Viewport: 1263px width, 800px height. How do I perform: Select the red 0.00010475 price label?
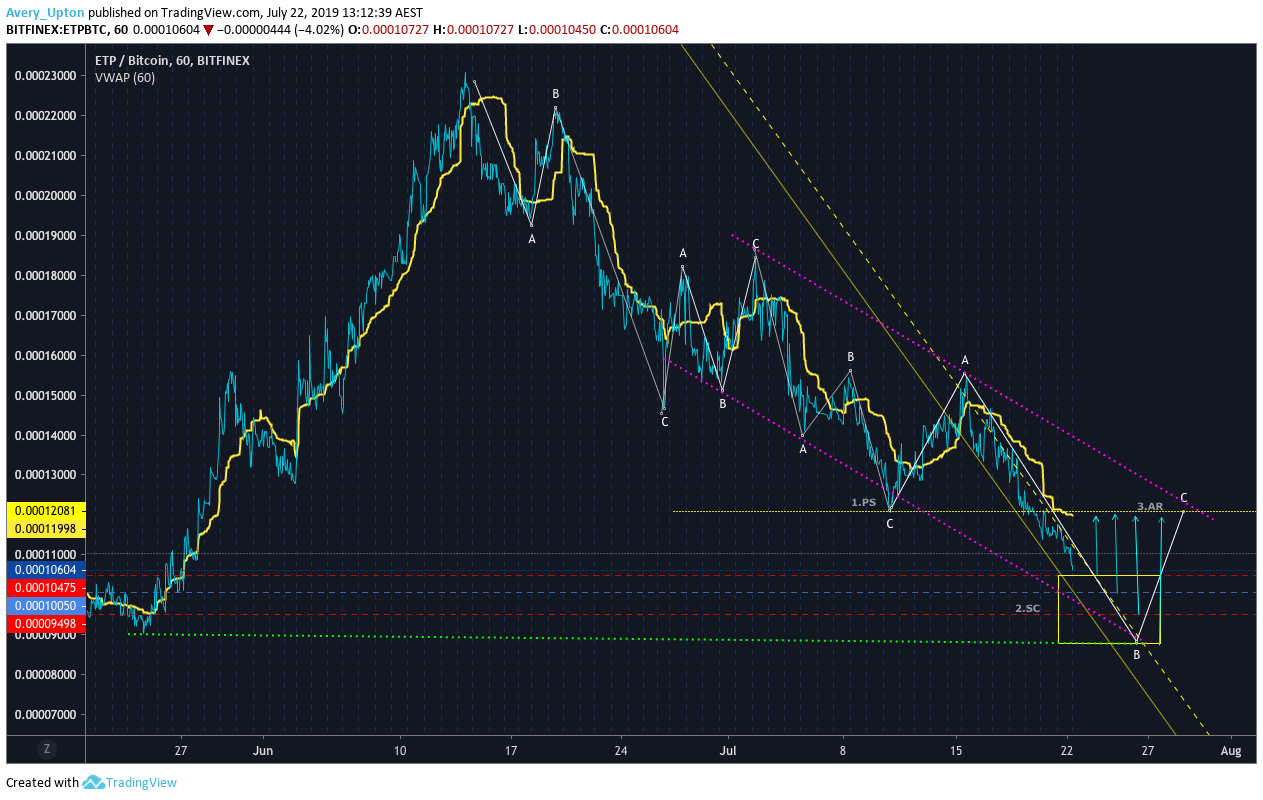[x=46, y=587]
